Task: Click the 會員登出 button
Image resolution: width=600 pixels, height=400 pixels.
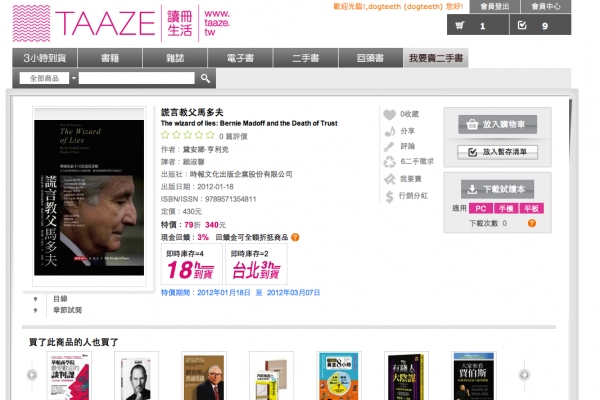Action: pyautogui.click(x=494, y=7)
